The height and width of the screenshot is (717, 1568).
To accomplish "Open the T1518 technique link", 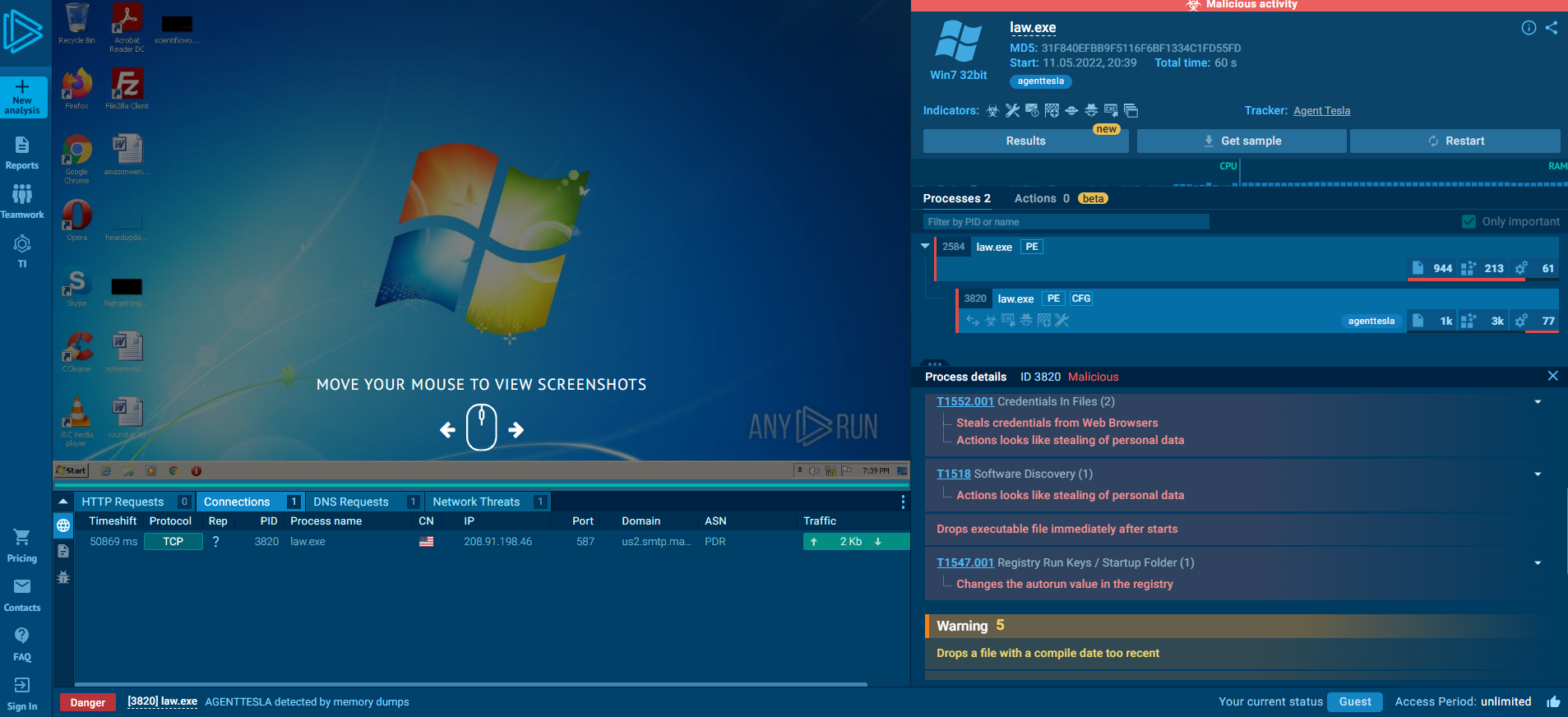I will (954, 474).
